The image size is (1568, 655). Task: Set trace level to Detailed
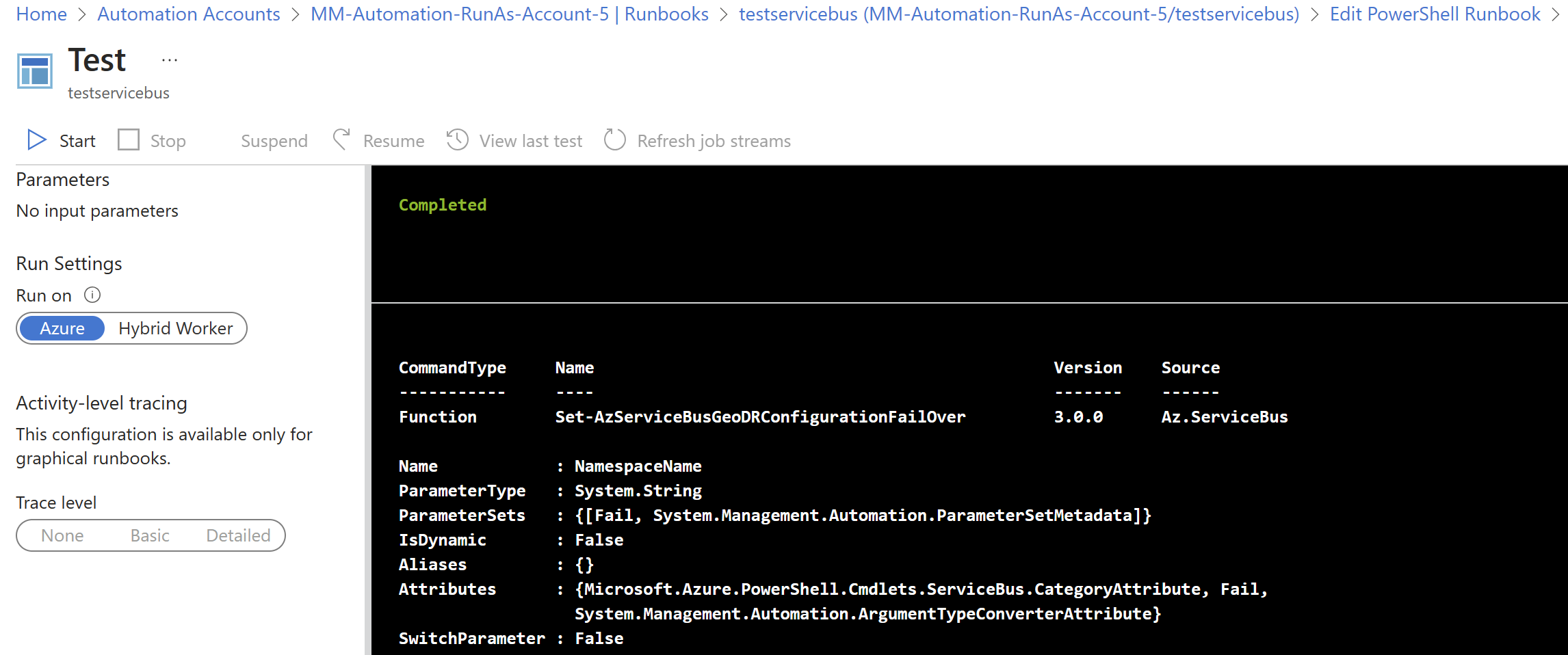coord(237,535)
